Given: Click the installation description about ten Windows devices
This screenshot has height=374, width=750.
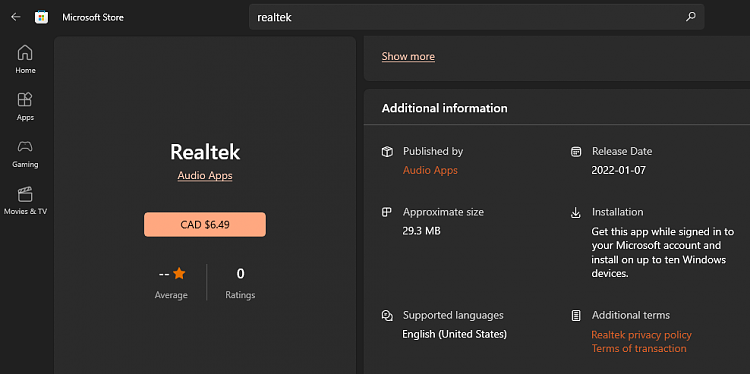Looking at the screenshot, I should click(x=662, y=253).
